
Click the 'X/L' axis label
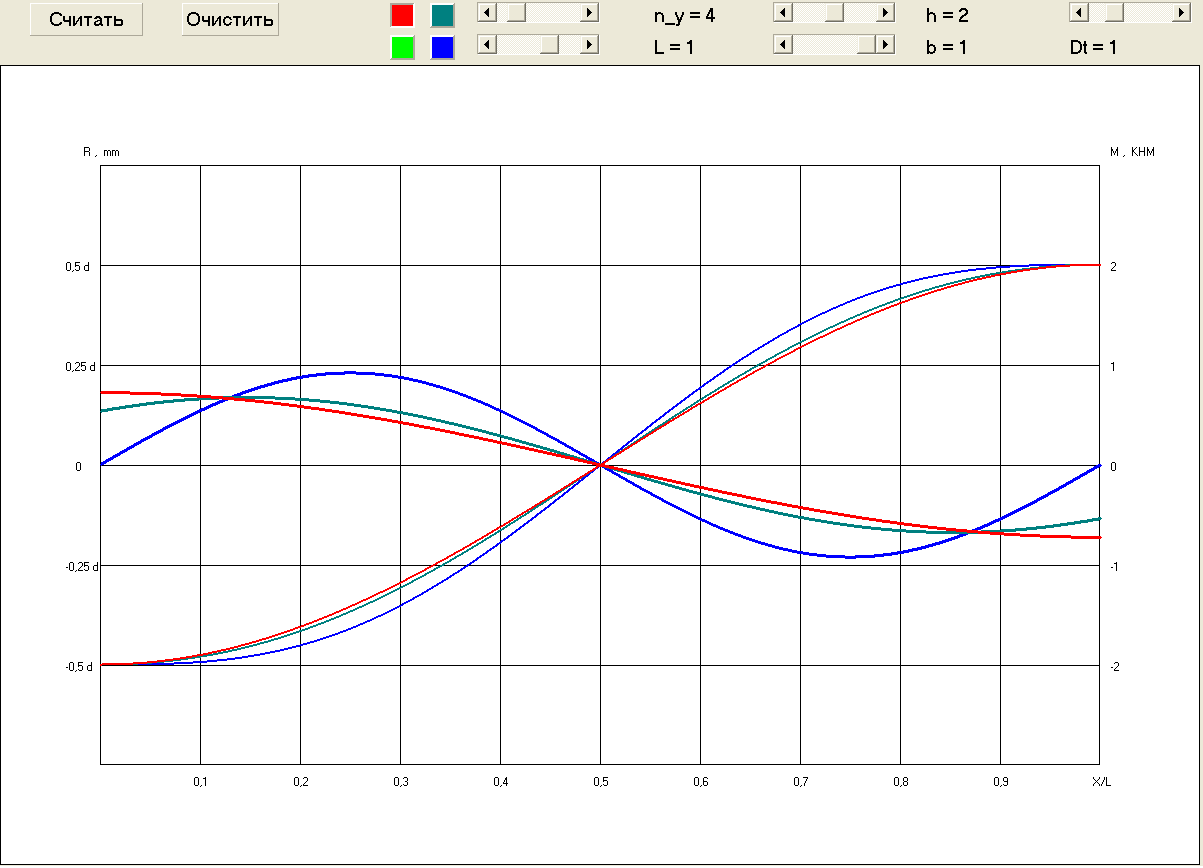[x=1101, y=781]
